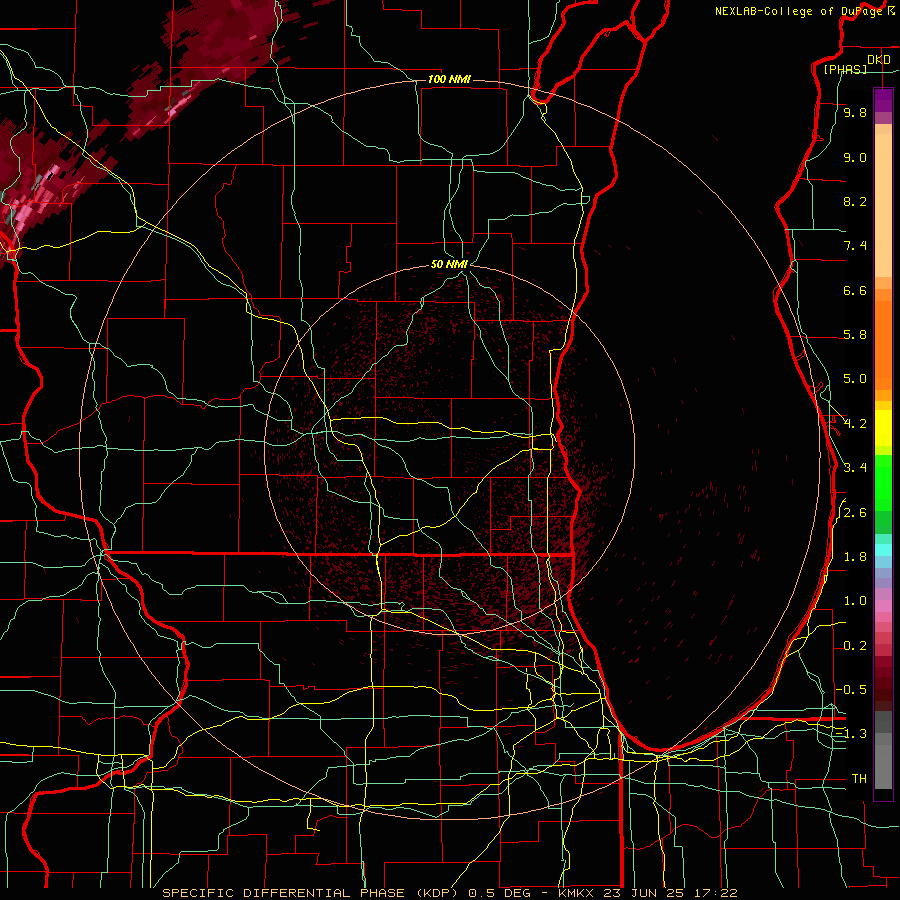This screenshot has width=900, height=900.
Task: Click the 5.8 scale value label
Action: pos(855,335)
